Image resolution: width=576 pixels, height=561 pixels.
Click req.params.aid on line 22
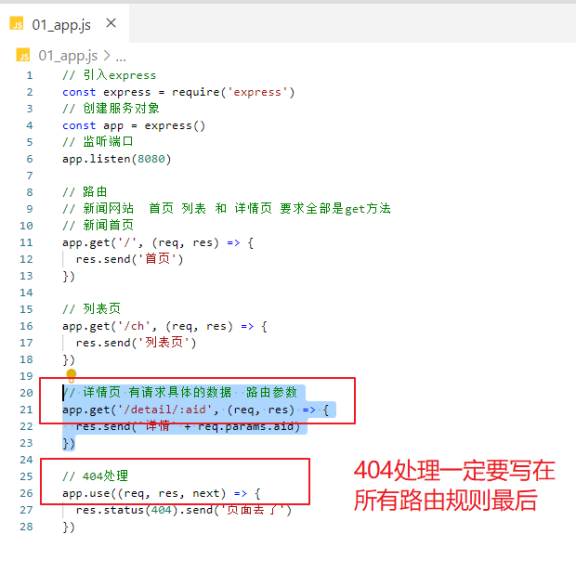point(246,427)
